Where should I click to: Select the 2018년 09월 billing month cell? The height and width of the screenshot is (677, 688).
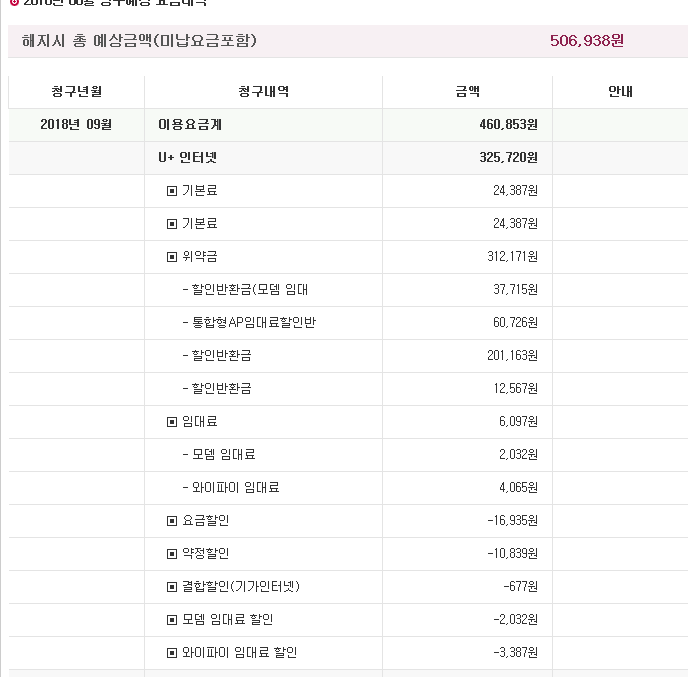click(76, 125)
